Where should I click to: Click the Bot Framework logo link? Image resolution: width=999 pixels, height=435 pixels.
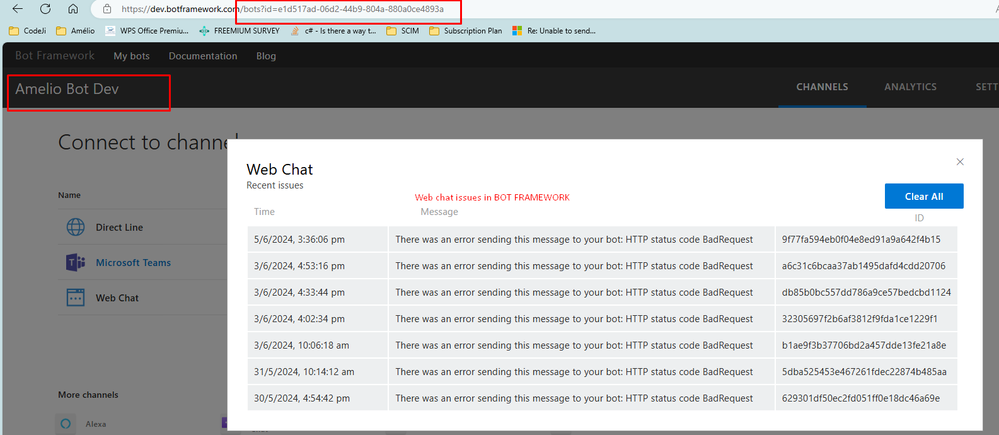[x=55, y=56]
